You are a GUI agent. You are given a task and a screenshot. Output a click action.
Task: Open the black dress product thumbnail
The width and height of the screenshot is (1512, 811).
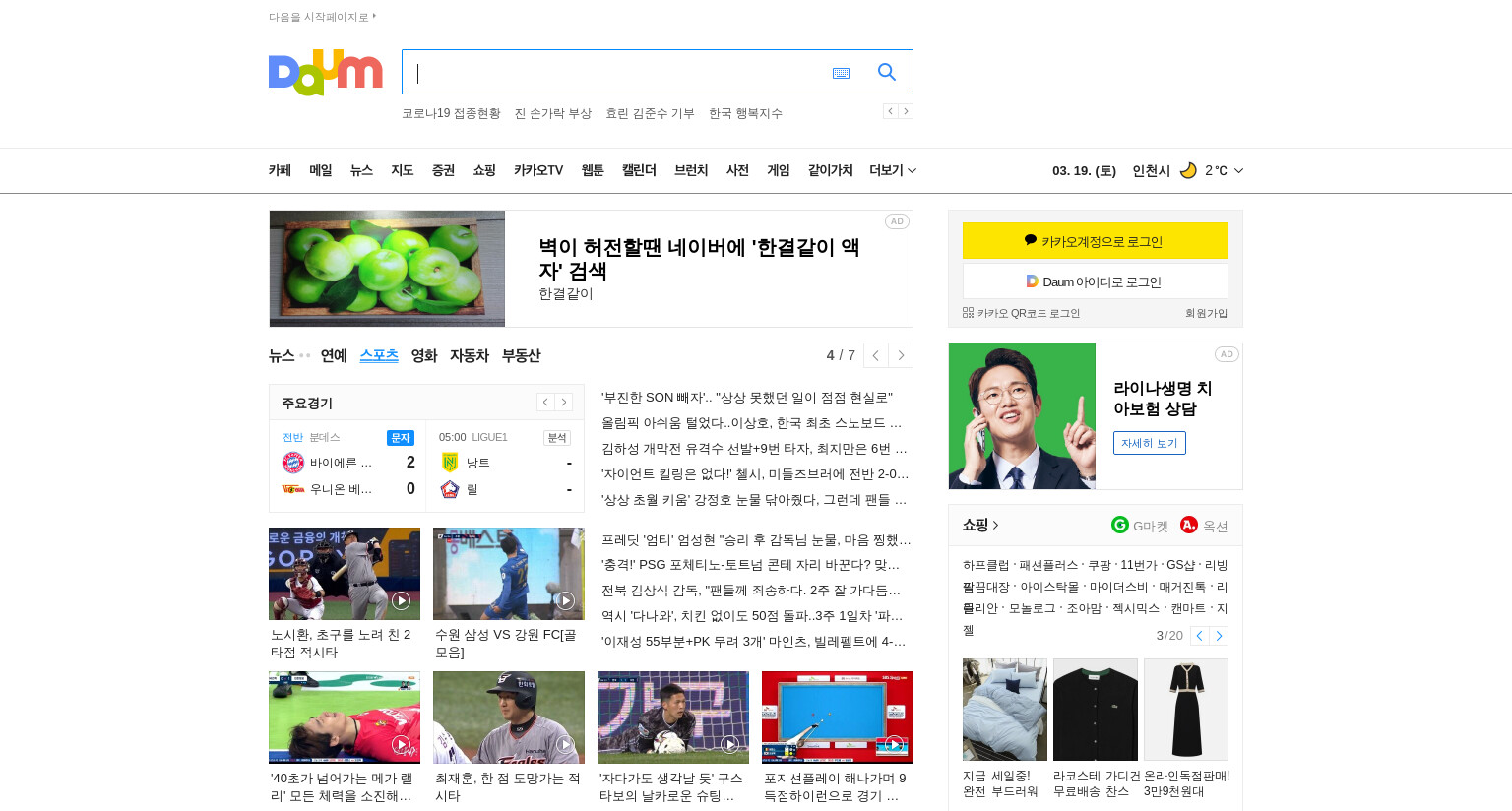[1186, 710]
